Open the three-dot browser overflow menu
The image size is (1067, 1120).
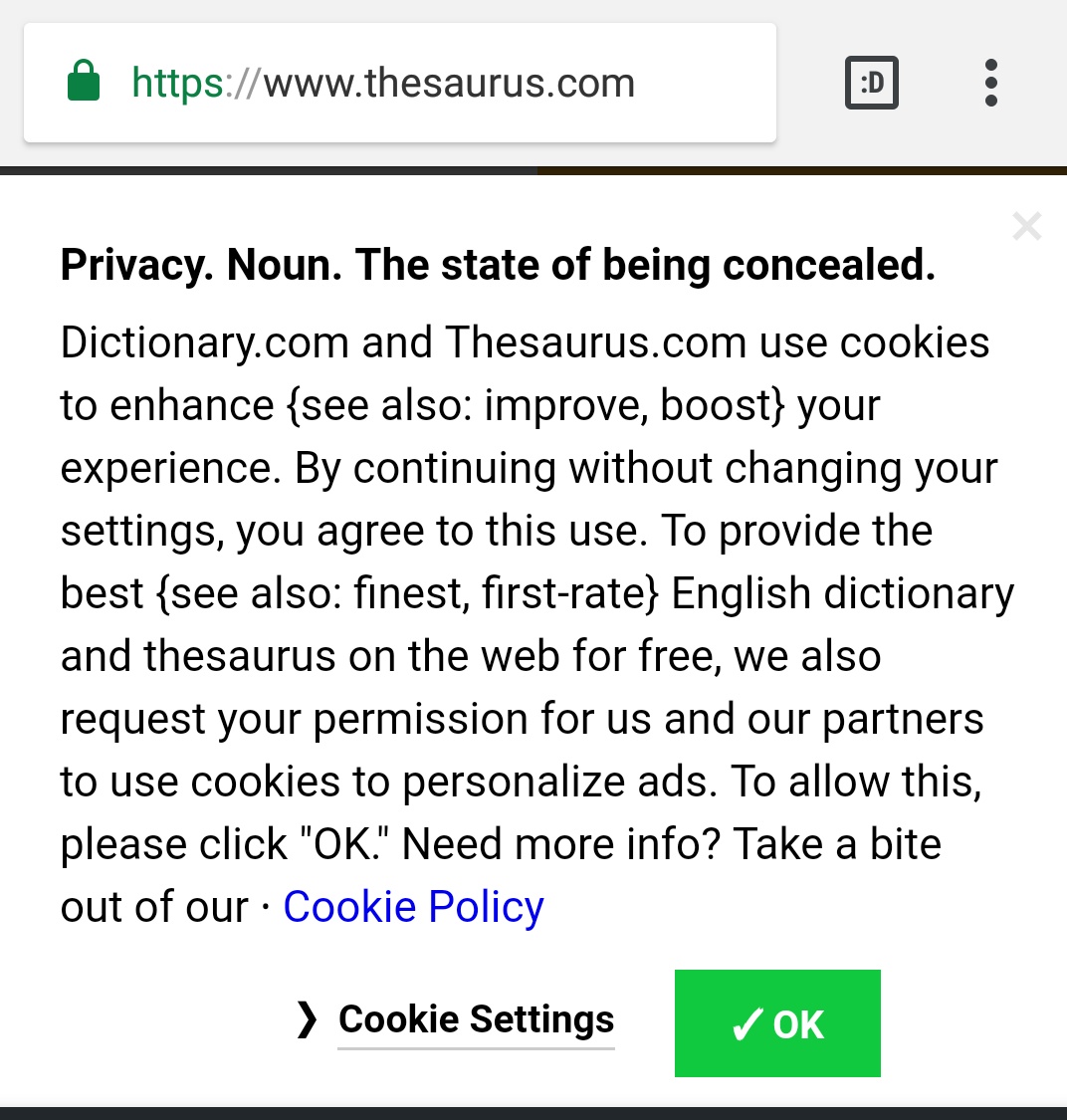[x=990, y=83]
